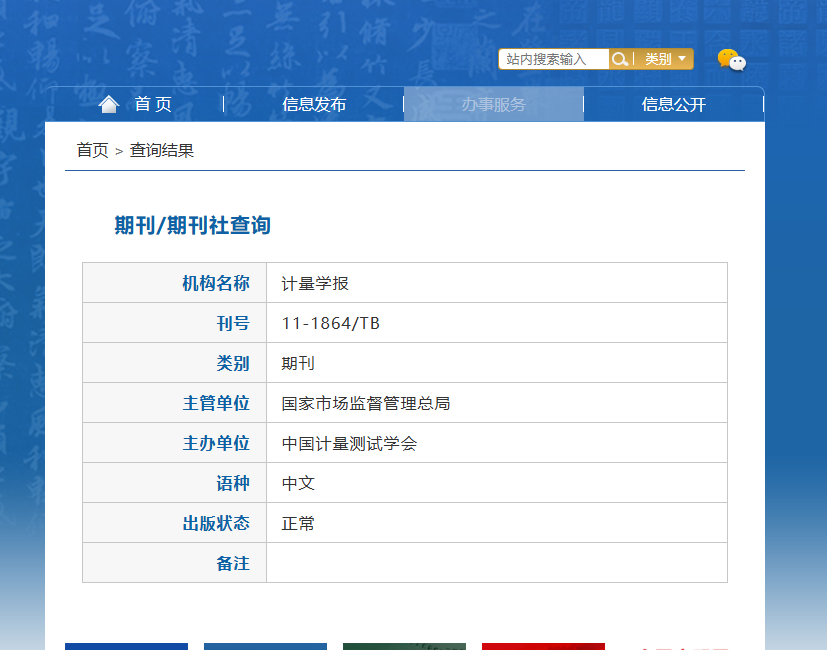Open the first blue banner thumbnail at bottom
Viewport: 827px width, 650px height.
127,646
